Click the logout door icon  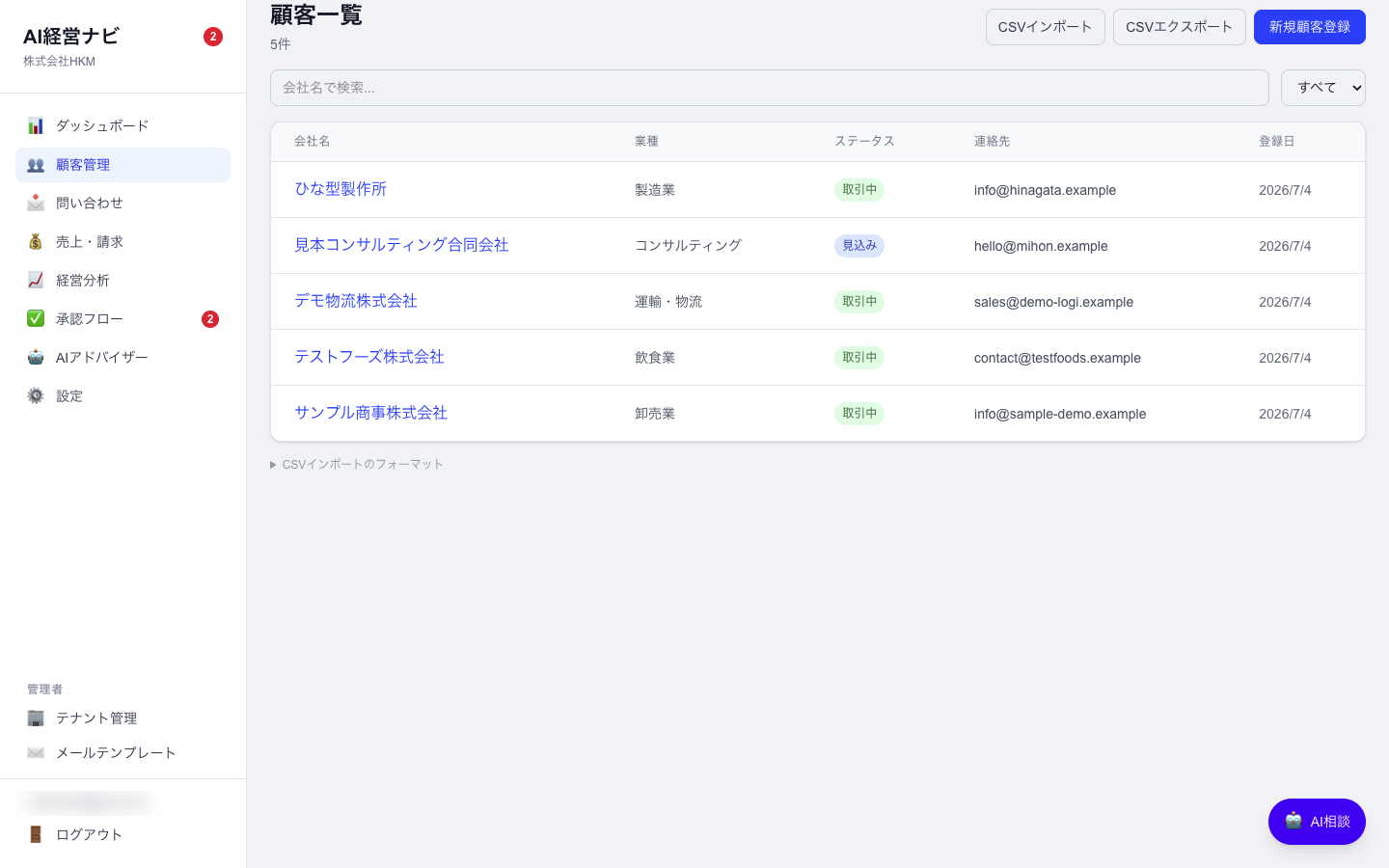pyautogui.click(x=36, y=834)
